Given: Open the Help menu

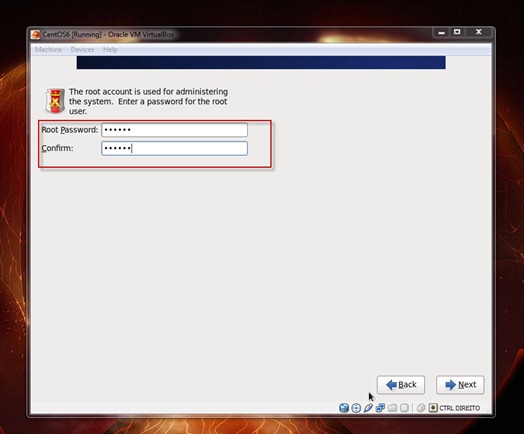Looking at the screenshot, I should point(110,49).
